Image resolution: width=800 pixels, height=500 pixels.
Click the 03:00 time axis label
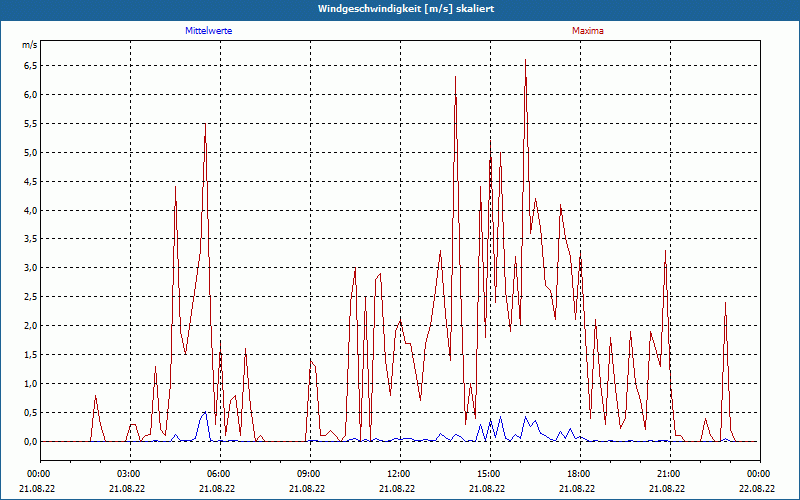(131, 474)
